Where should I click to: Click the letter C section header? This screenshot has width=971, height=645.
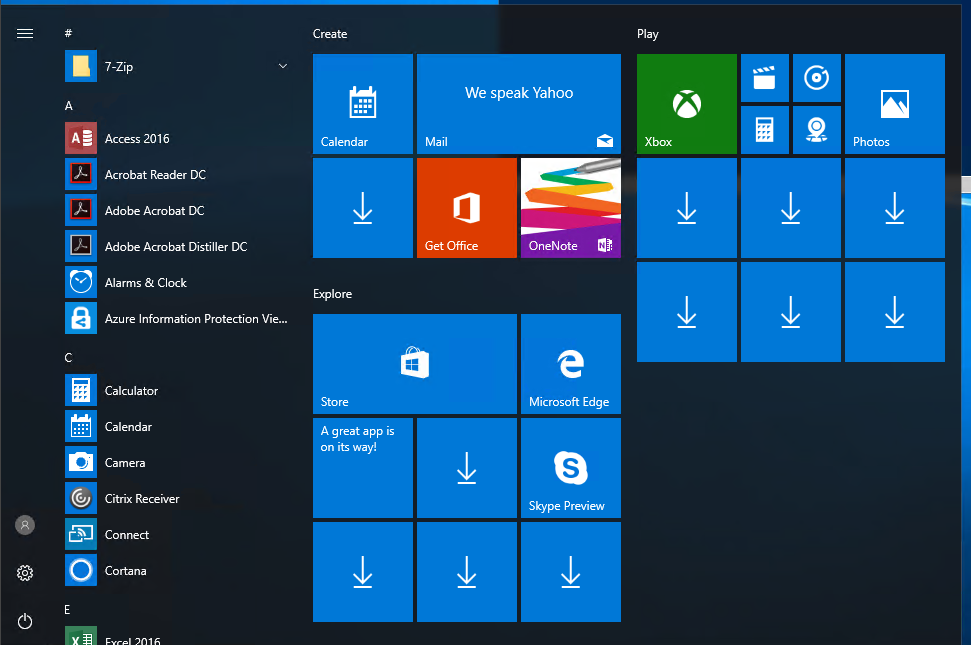(x=69, y=358)
